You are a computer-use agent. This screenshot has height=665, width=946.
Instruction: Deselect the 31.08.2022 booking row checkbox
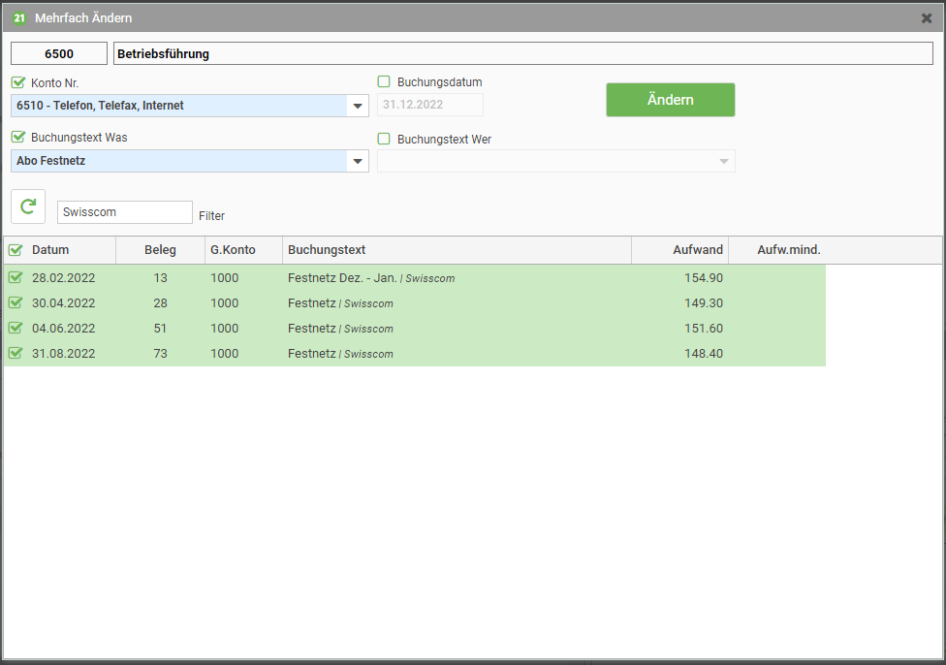pos(16,353)
